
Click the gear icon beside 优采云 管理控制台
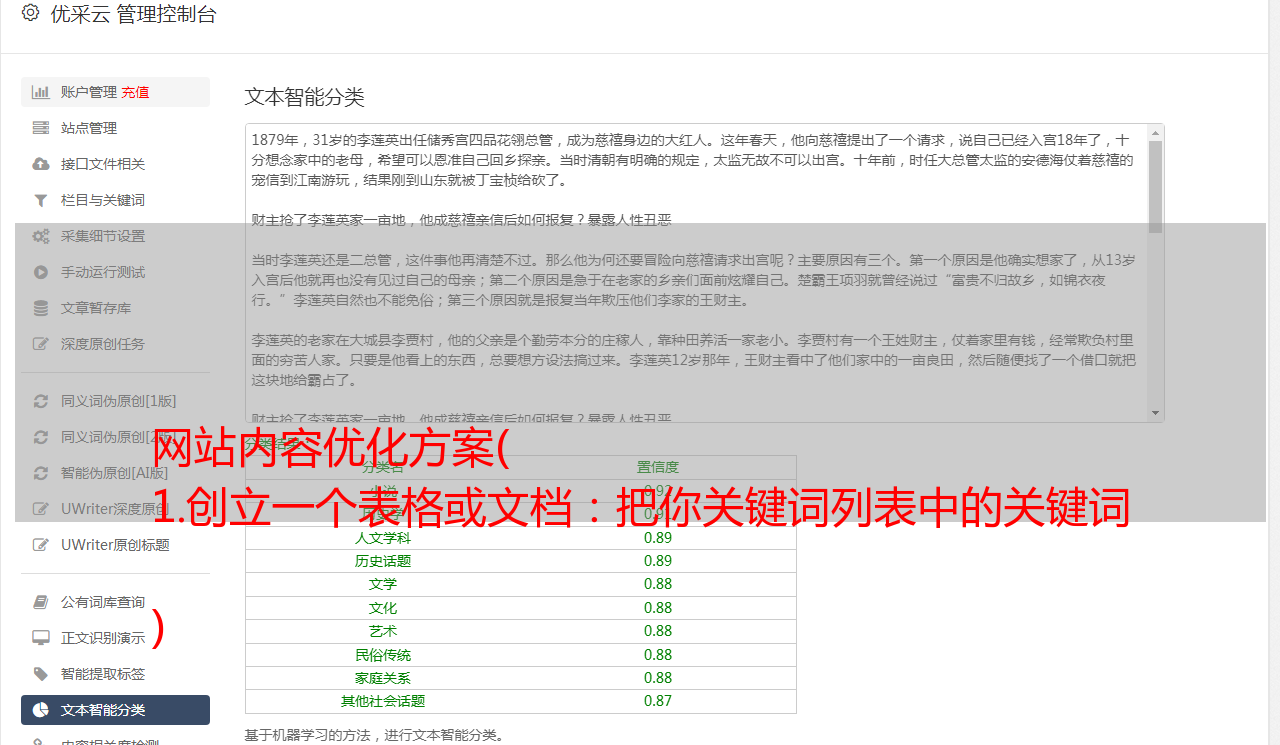pyautogui.click(x=30, y=13)
